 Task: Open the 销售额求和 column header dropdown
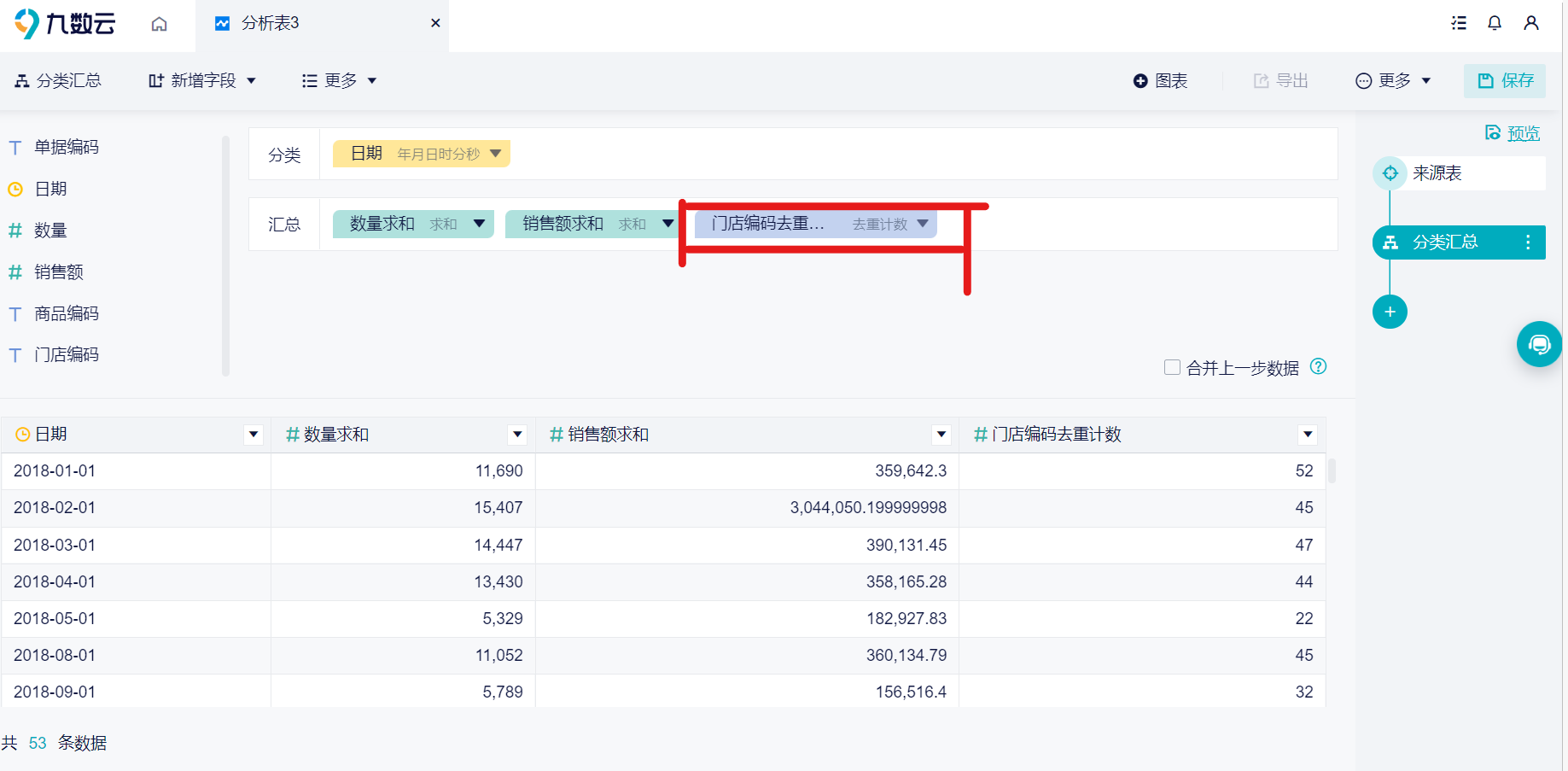pos(941,435)
